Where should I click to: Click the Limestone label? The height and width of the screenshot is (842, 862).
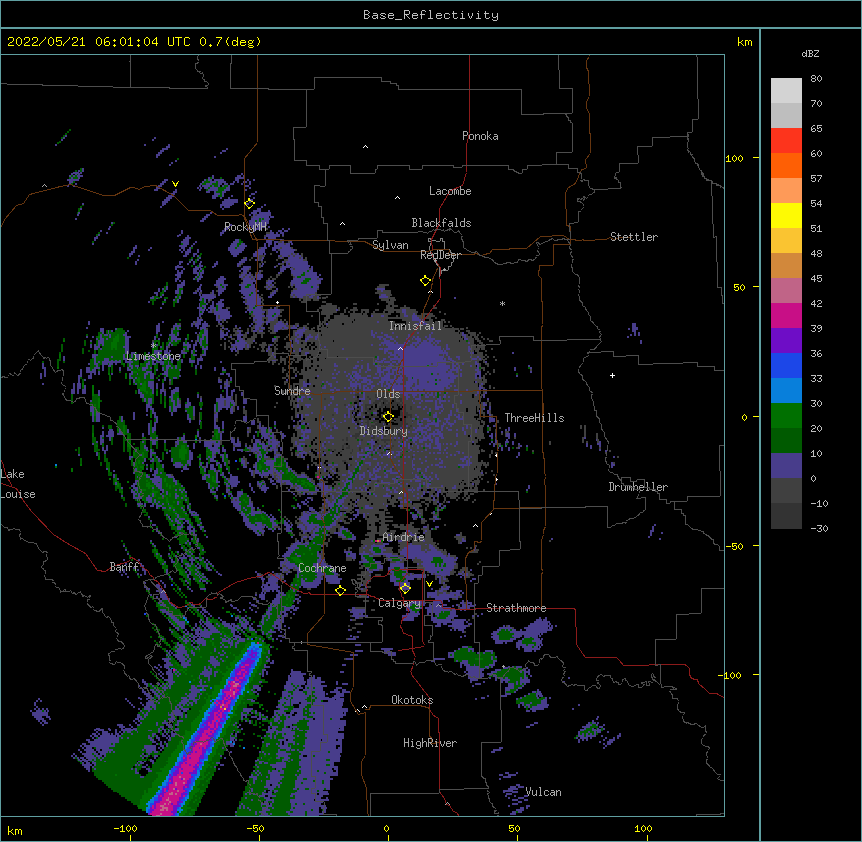pyautogui.click(x=153, y=356)
